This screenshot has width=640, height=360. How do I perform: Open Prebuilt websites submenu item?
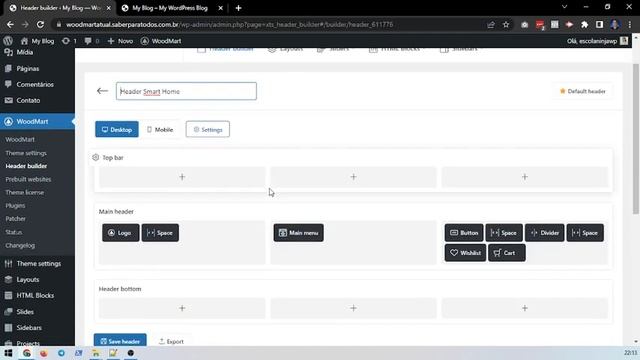(x=28, y=179)
